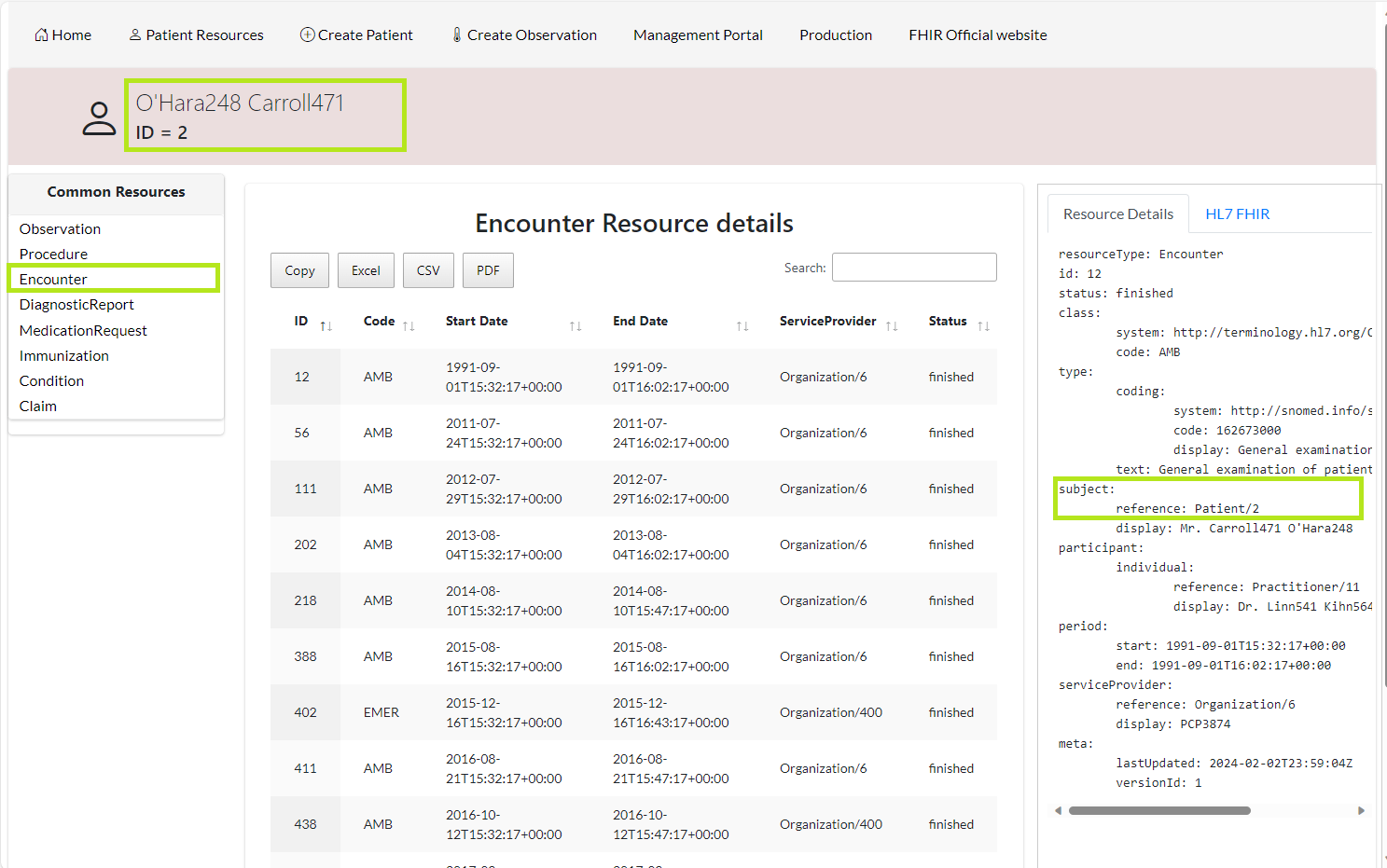
Task: Sort table by Code column arrows
Action: tap(409, 325)
